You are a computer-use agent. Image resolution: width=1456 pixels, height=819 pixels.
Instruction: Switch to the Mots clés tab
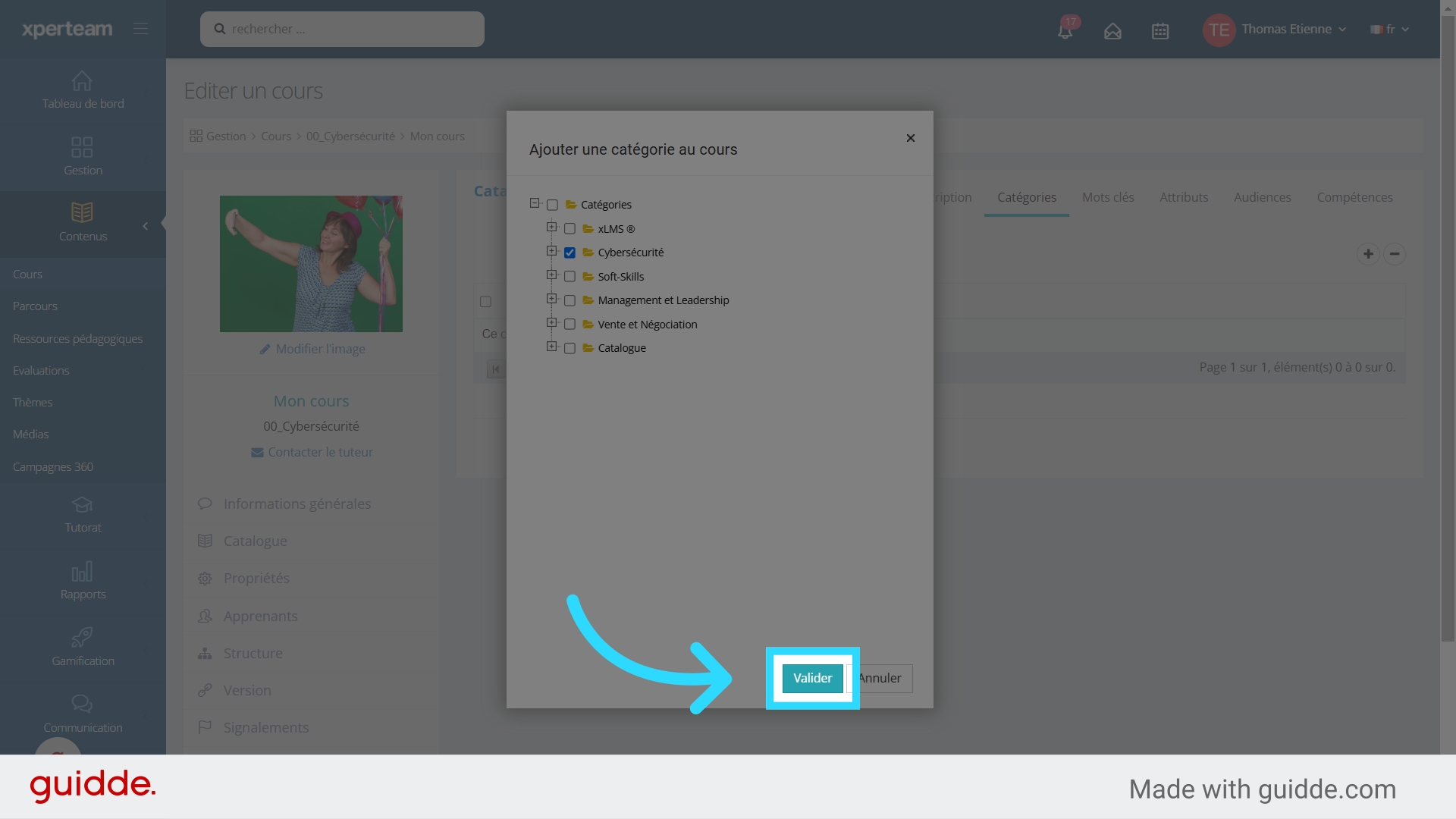(1108, 197)
